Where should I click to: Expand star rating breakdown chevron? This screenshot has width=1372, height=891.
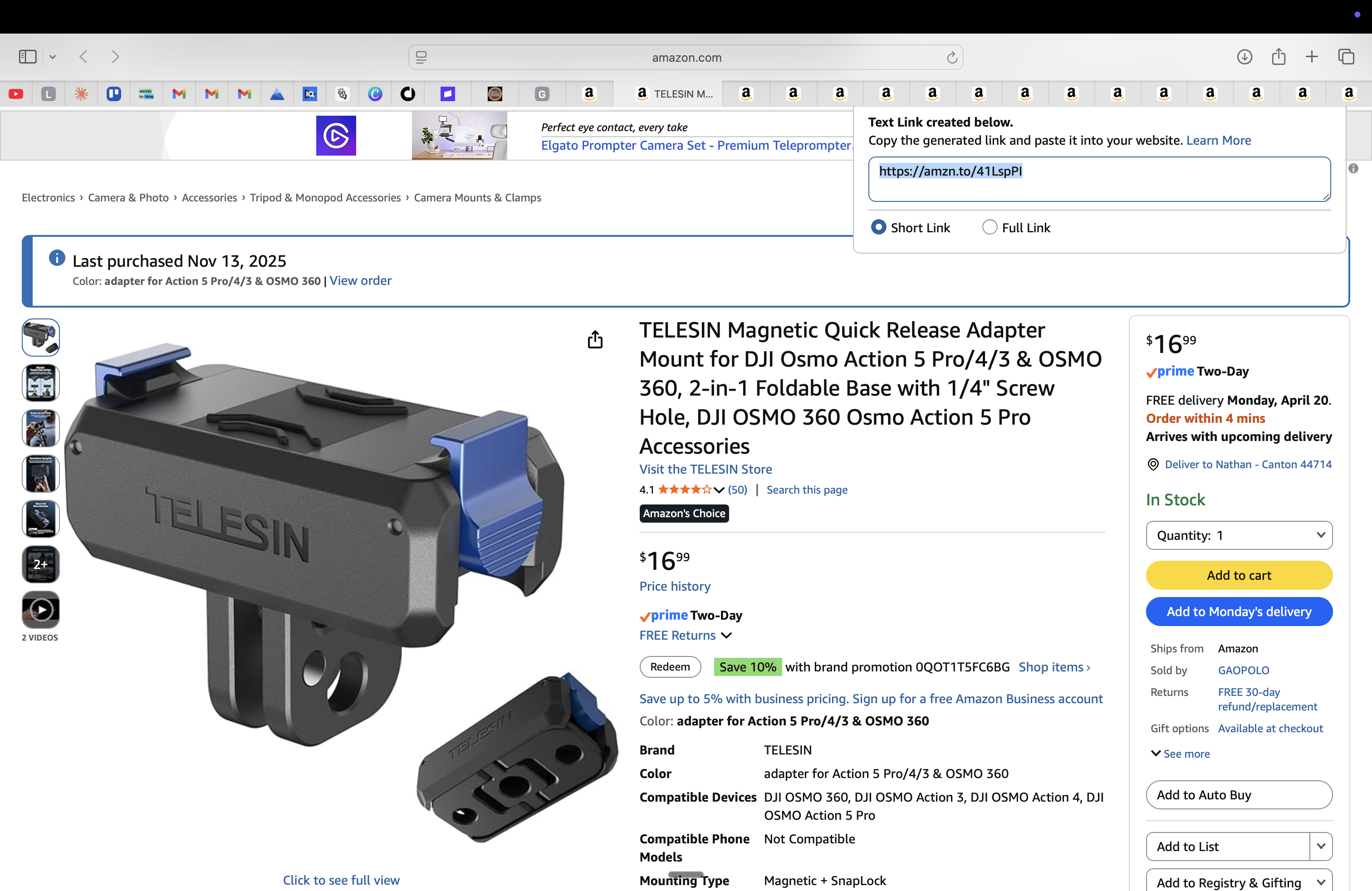coord(719,490)
